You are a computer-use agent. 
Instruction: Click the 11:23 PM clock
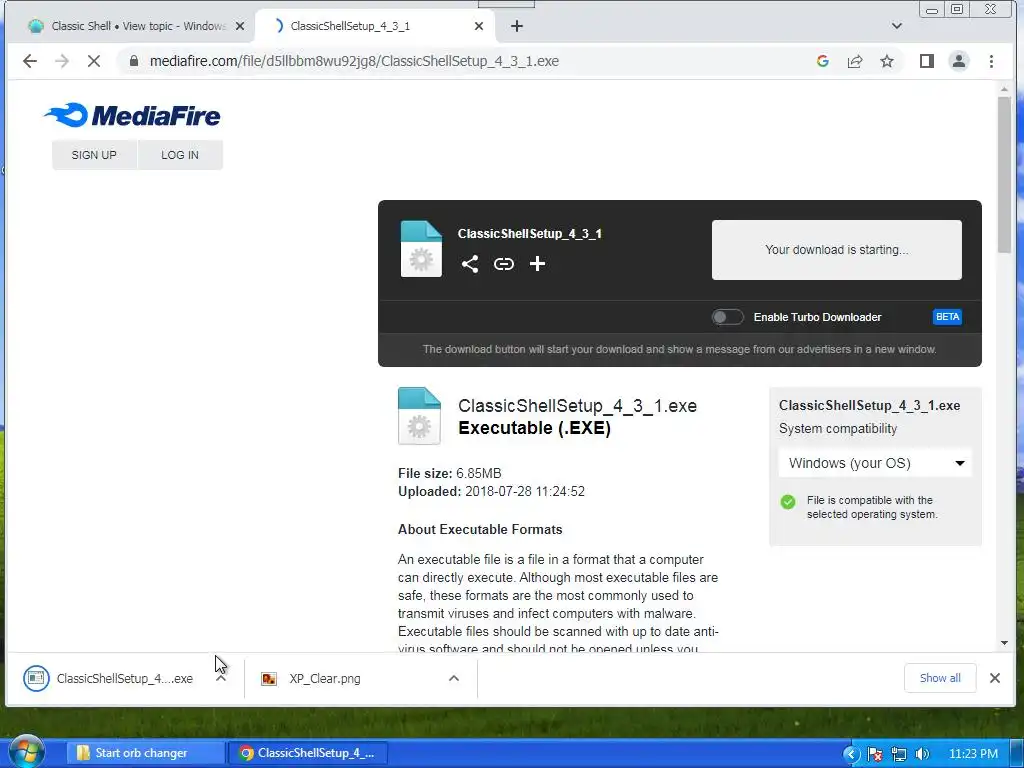pos(973,754)
